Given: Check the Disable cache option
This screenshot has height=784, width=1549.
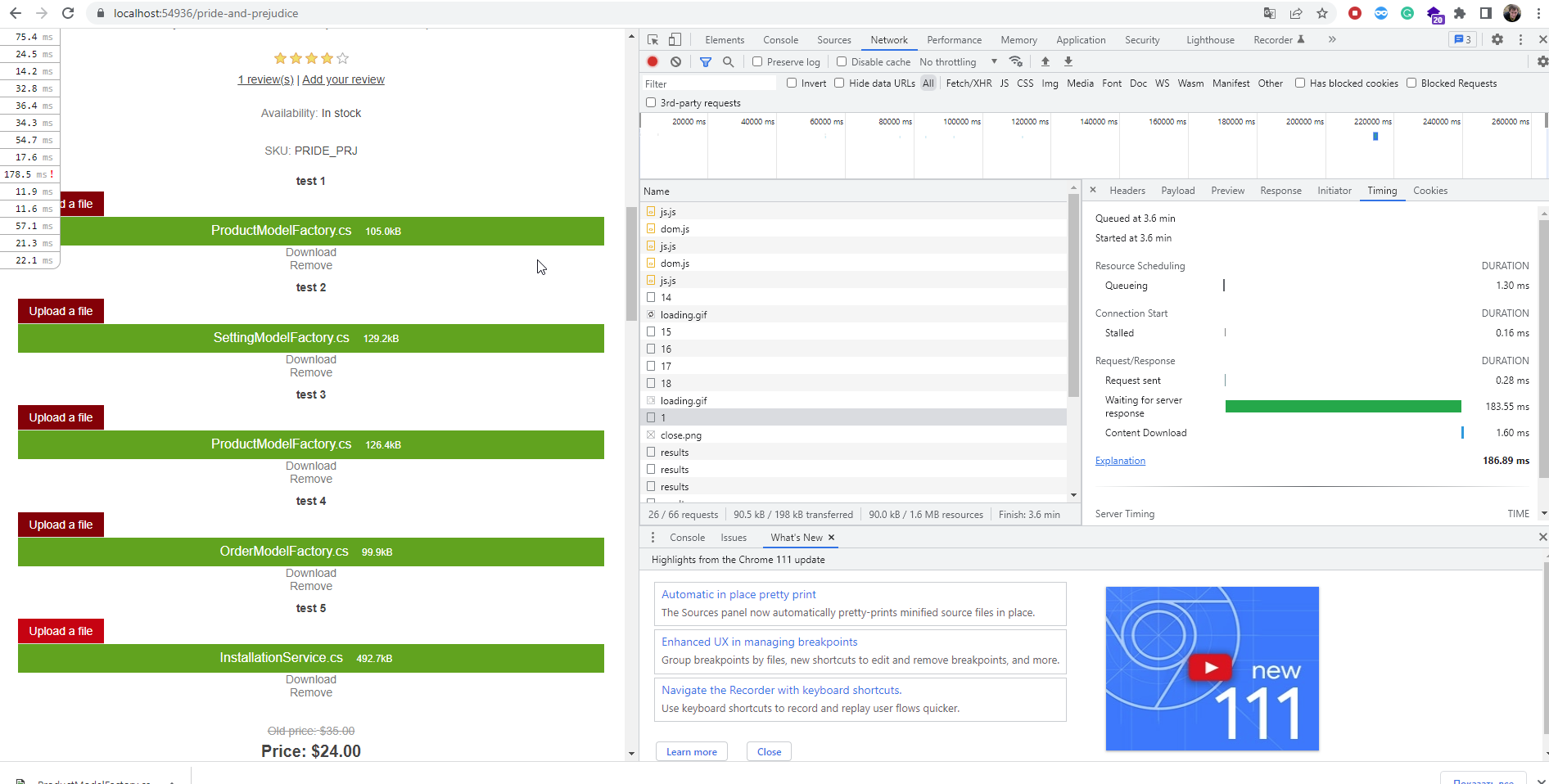Looking at the screenshot, I should (842, 61).
